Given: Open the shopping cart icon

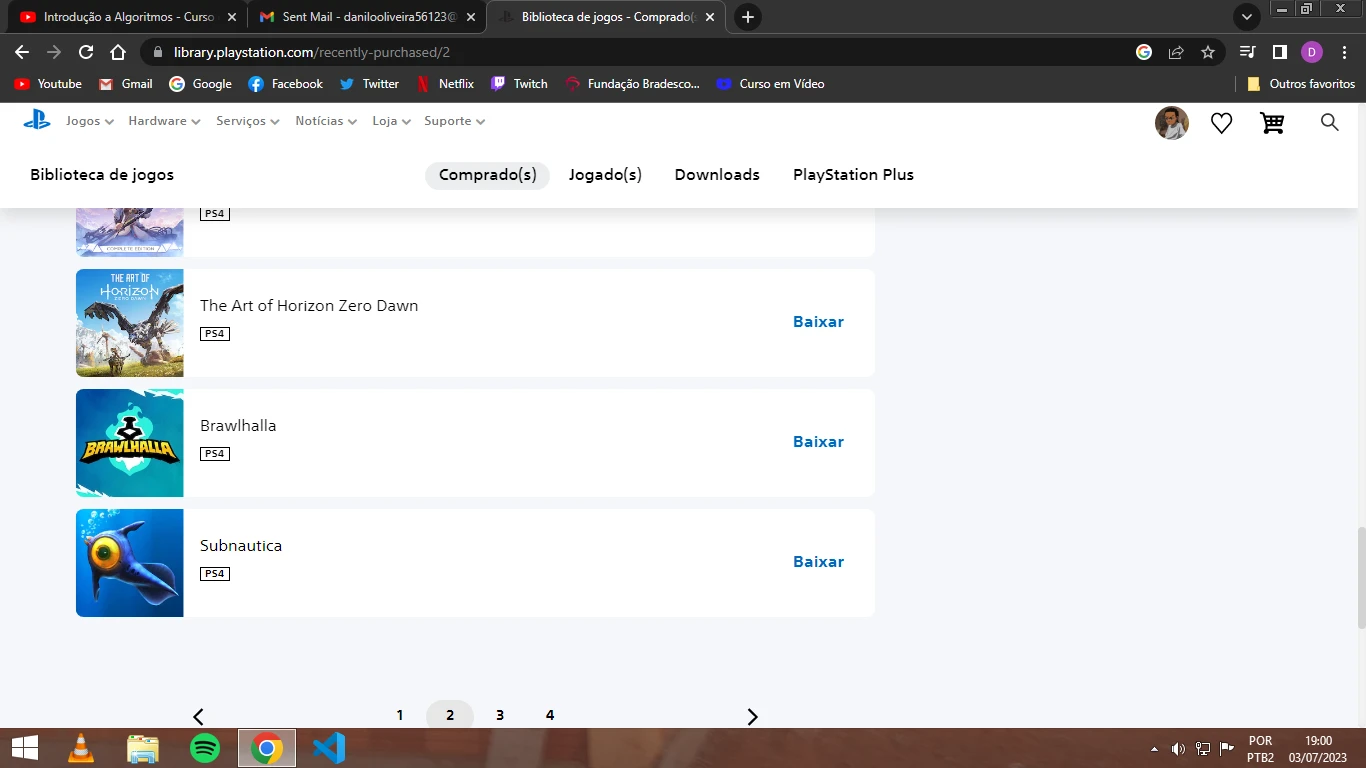Looking at the screenshot, I should [x=1272, y=123].
